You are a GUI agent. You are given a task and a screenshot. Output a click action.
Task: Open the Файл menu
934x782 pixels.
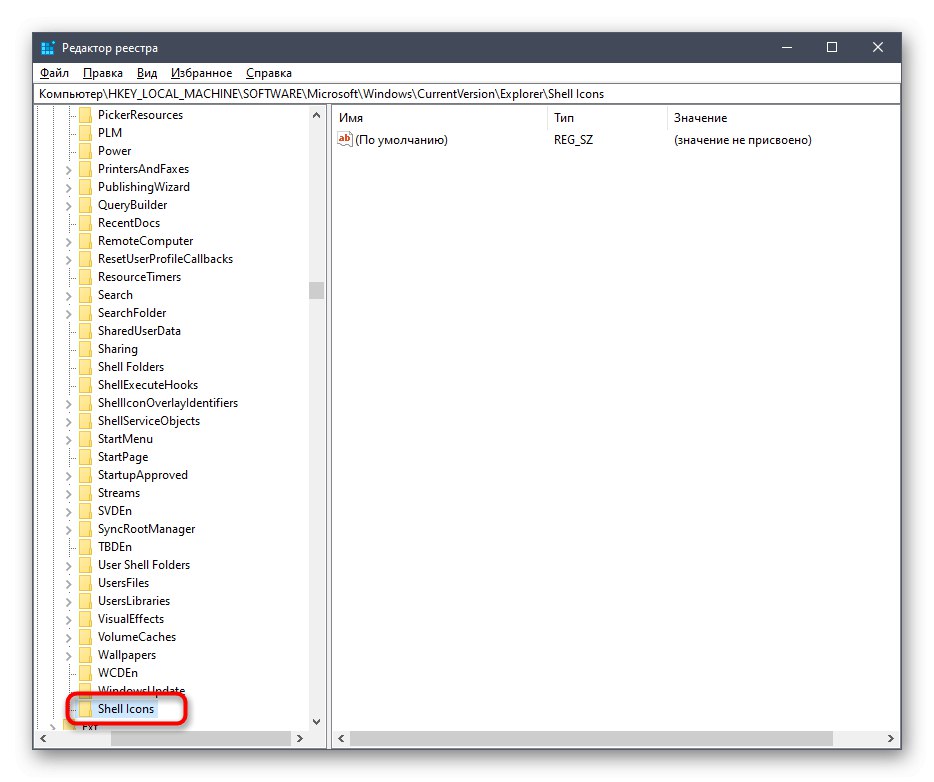click(54, 73)
